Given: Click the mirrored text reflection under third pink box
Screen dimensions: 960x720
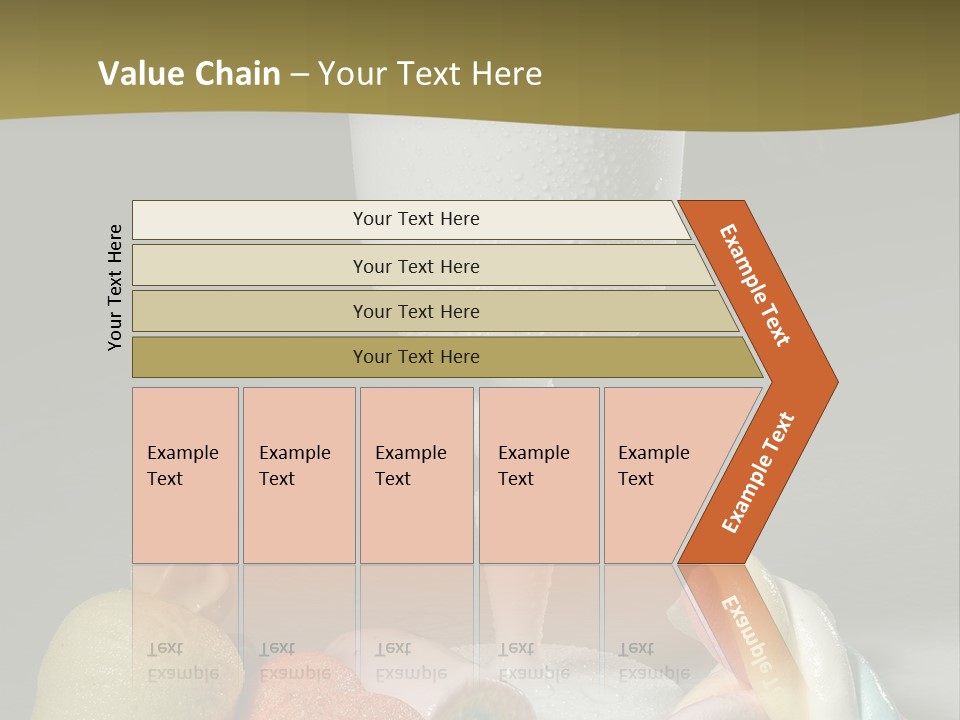Looking at the screenshot, I should coord(411,660).
